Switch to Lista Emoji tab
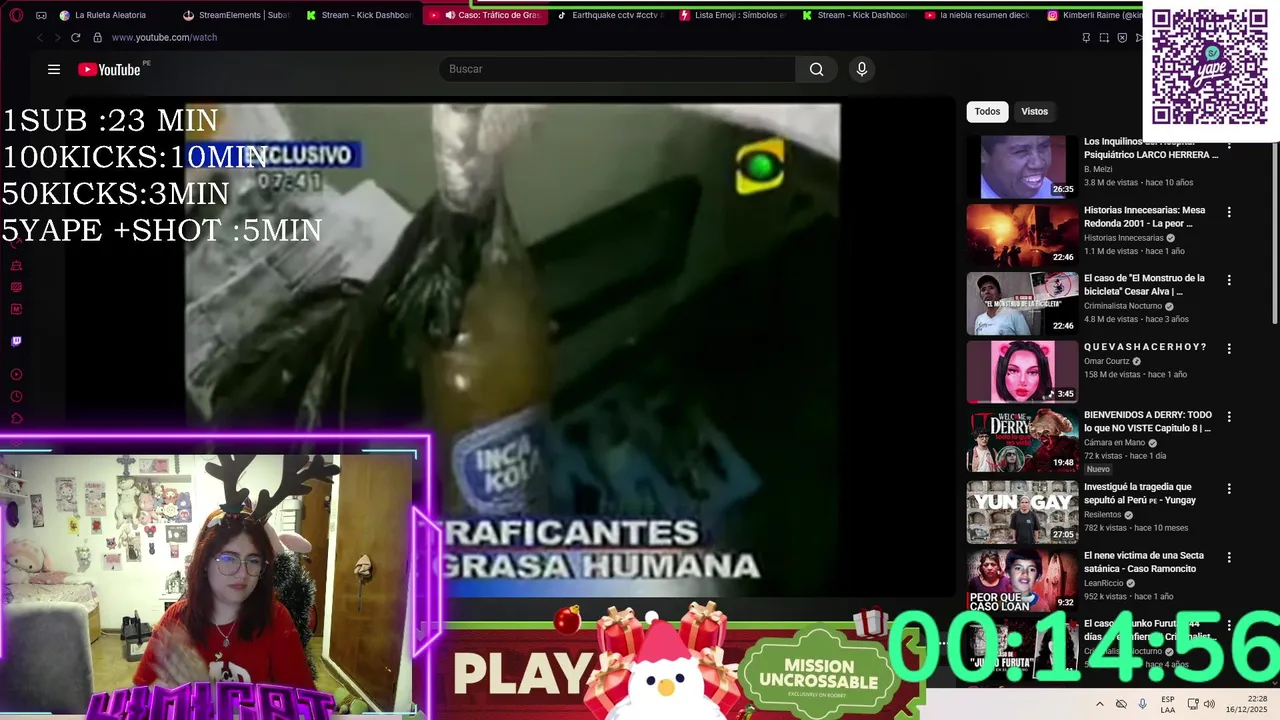1280x720 pixels. point(733,15)
